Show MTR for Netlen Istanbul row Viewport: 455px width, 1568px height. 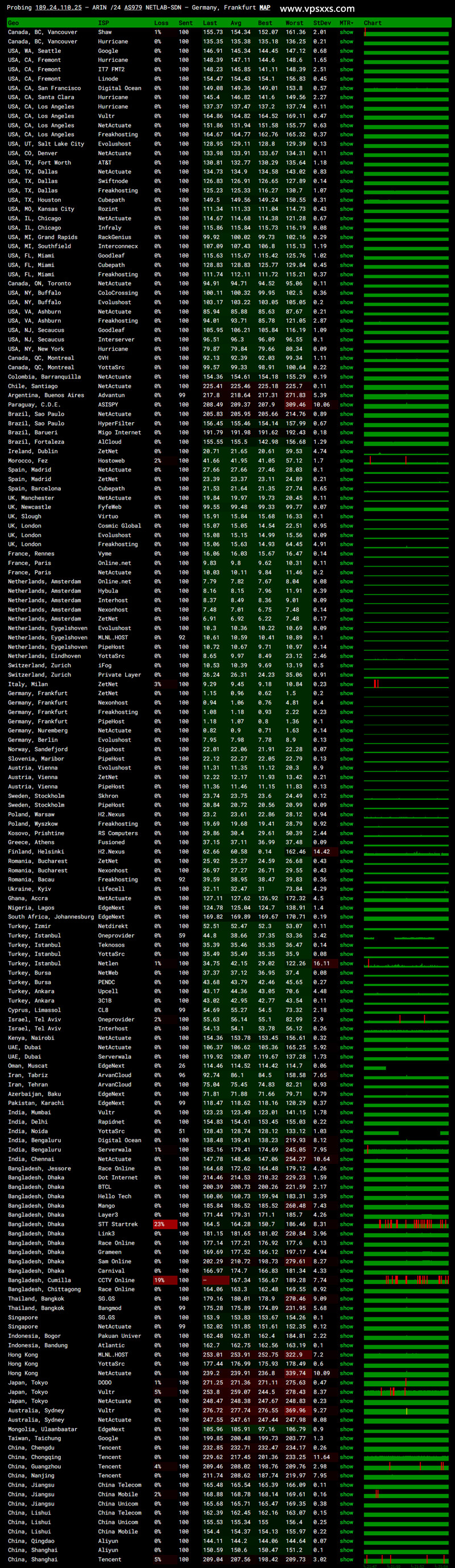click(346, 963)
